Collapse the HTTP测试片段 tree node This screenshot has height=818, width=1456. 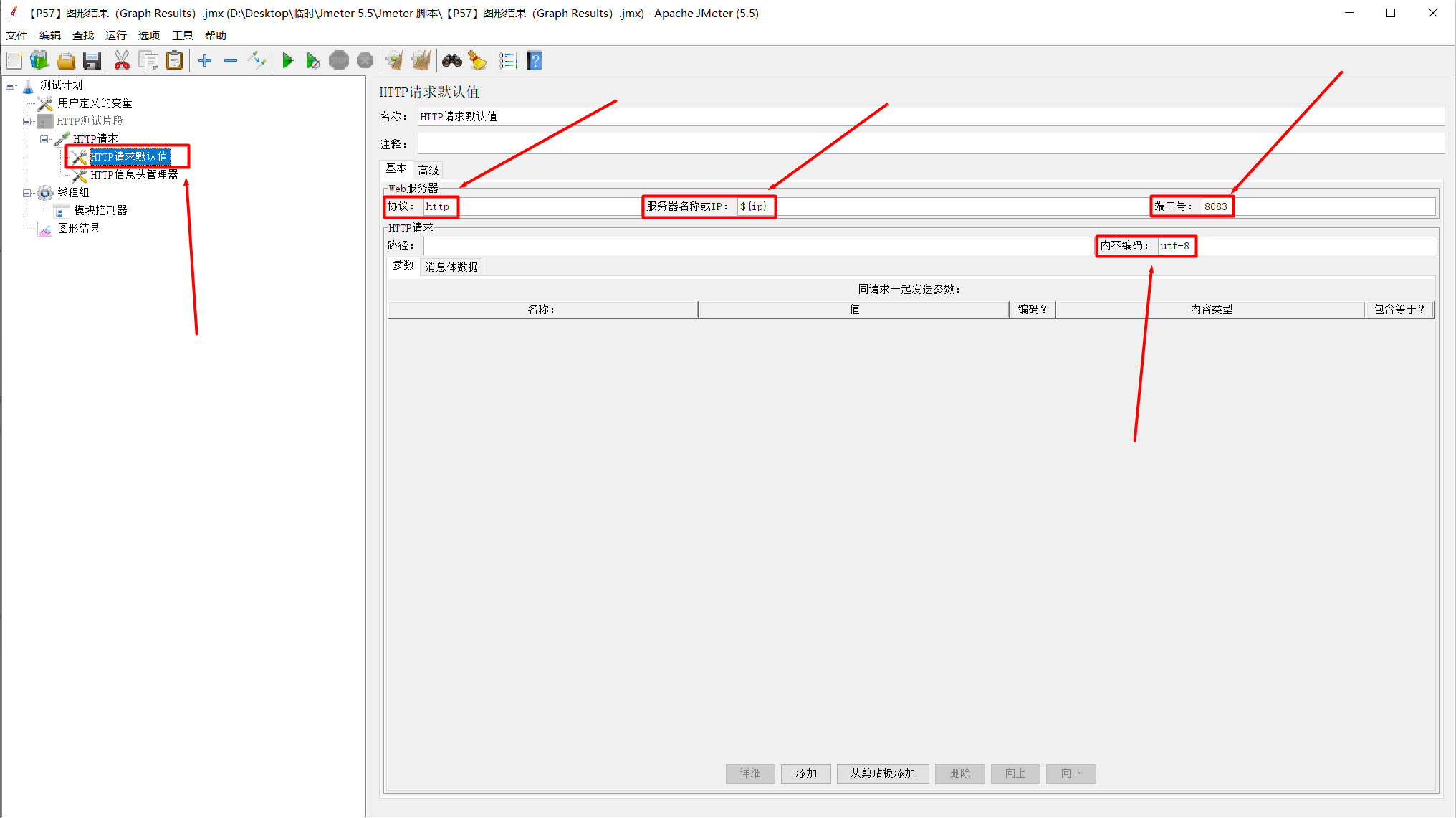coord(27,121)
